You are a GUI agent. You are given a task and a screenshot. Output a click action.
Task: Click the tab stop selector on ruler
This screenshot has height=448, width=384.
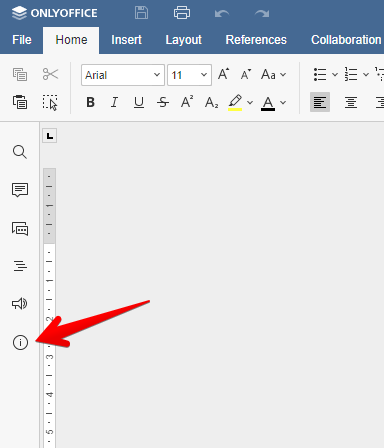coord(50,136)
